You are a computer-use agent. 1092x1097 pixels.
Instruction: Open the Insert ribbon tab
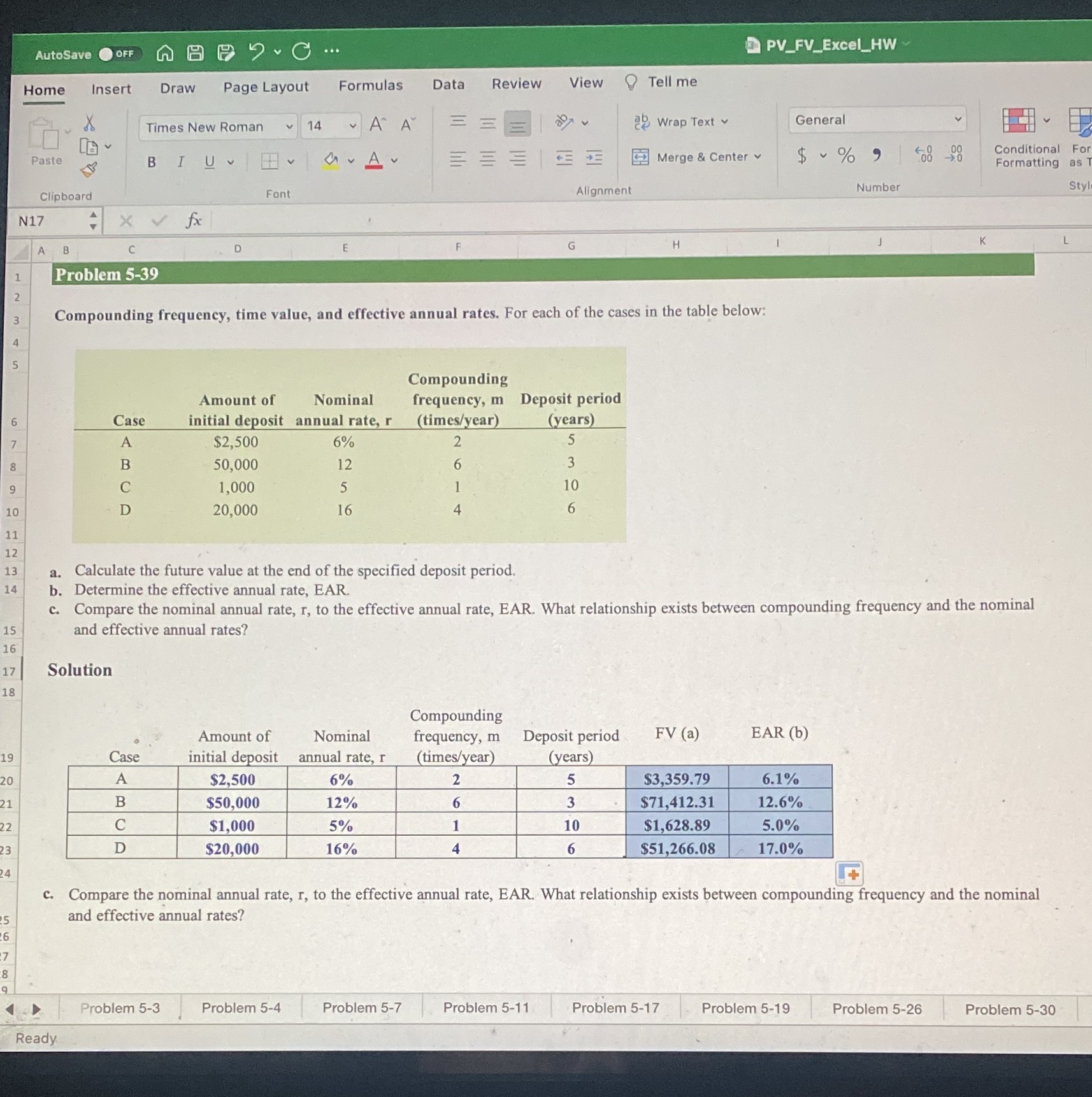[111, 89]
